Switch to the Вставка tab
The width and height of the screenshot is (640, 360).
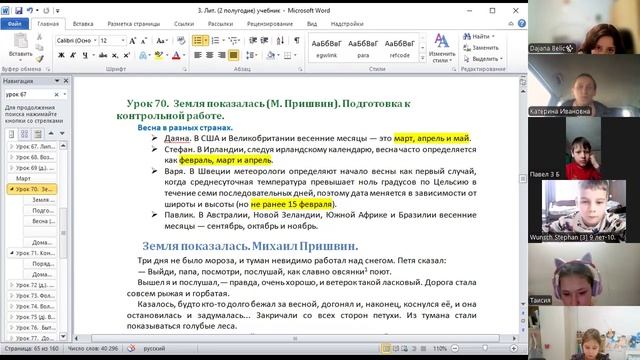pyautogui.click(x=83, y=24)
